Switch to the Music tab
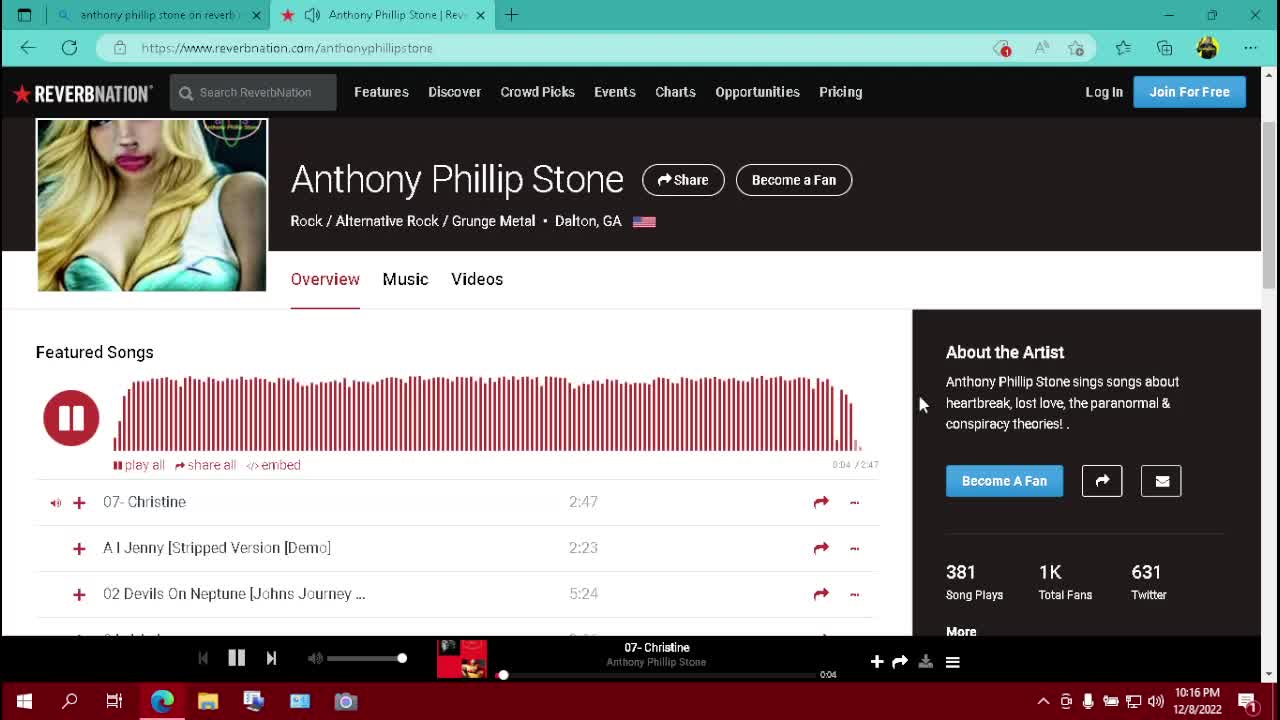This screenshot has height=720, width=1280. 405,279
